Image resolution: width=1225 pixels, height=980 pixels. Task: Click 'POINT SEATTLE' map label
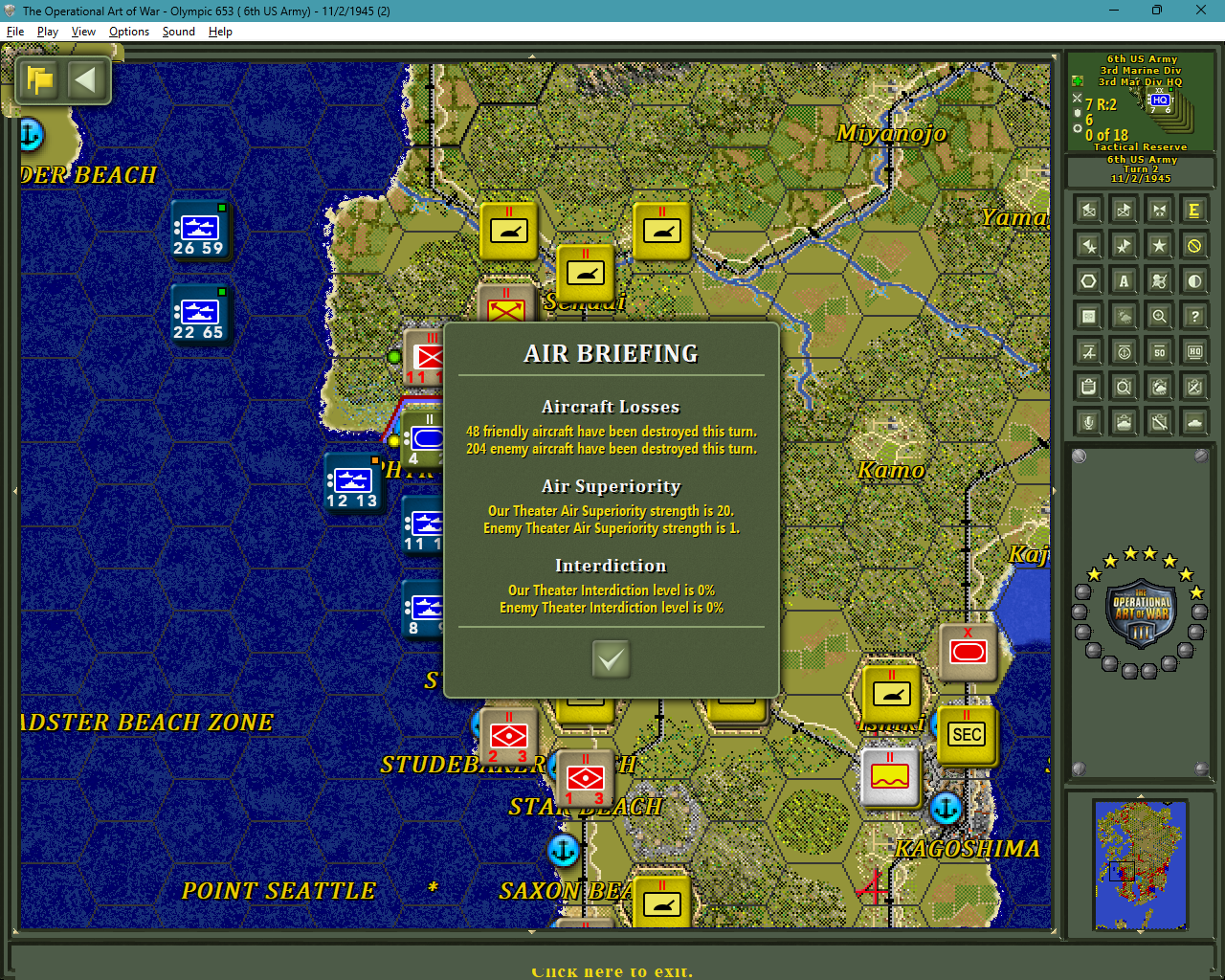pos(278,890)
